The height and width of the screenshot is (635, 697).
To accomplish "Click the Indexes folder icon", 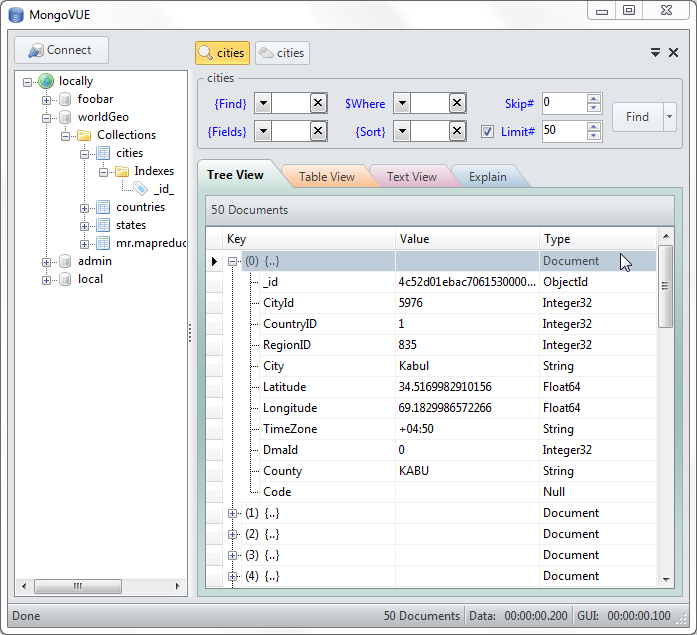I will pyautogui.click(x=122, y=171).
